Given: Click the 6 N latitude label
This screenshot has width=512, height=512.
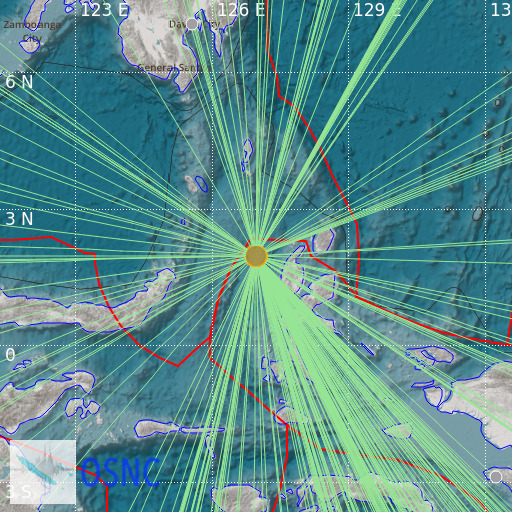Looking at the screenshot, I should pos(19,82).
